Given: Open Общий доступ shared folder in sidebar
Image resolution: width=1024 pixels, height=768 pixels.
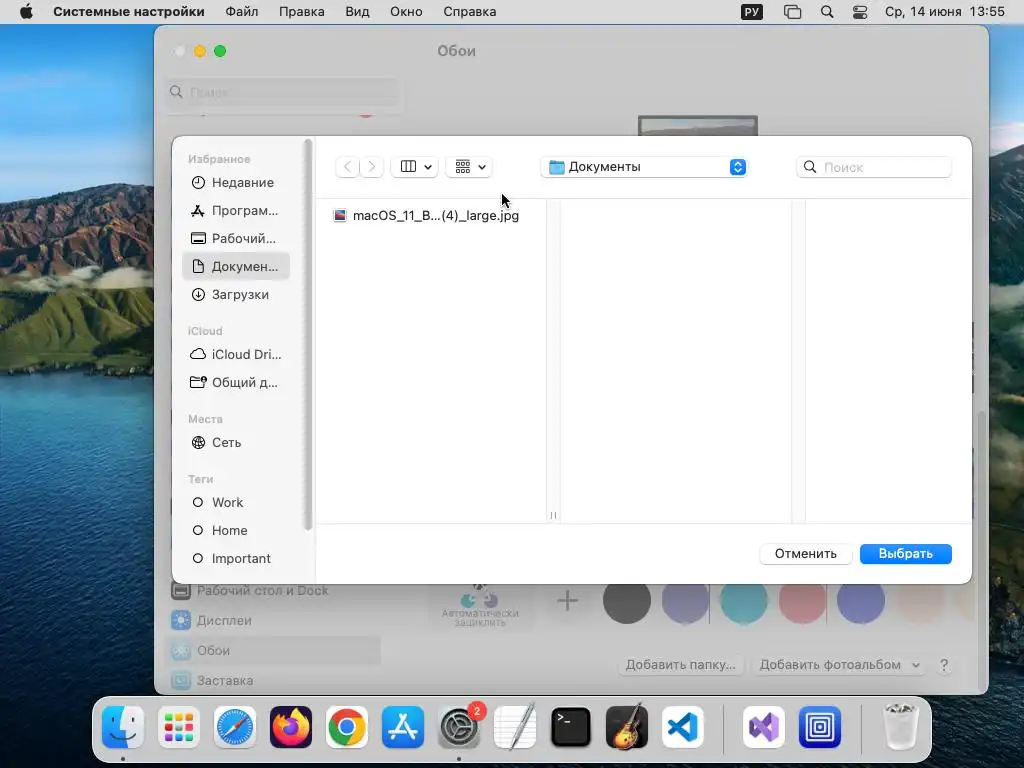Looking at the screenshot, I should pos(236,383).
